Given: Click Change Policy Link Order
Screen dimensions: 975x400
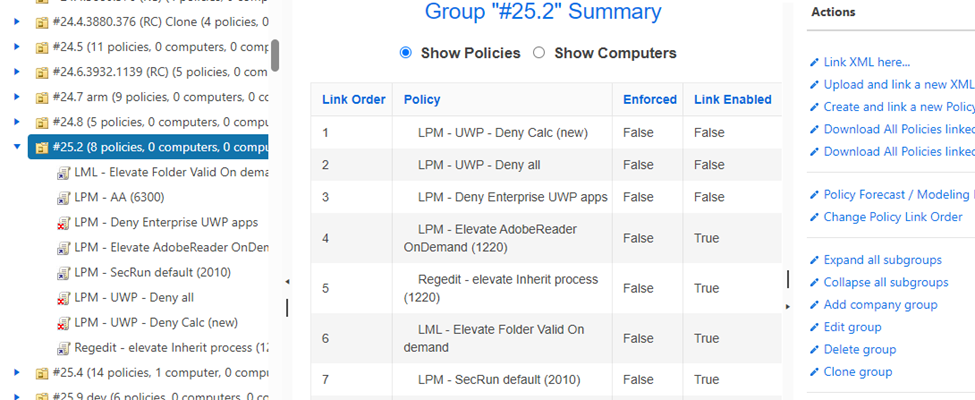Looking at the screenshot, I should click(892, 217).
